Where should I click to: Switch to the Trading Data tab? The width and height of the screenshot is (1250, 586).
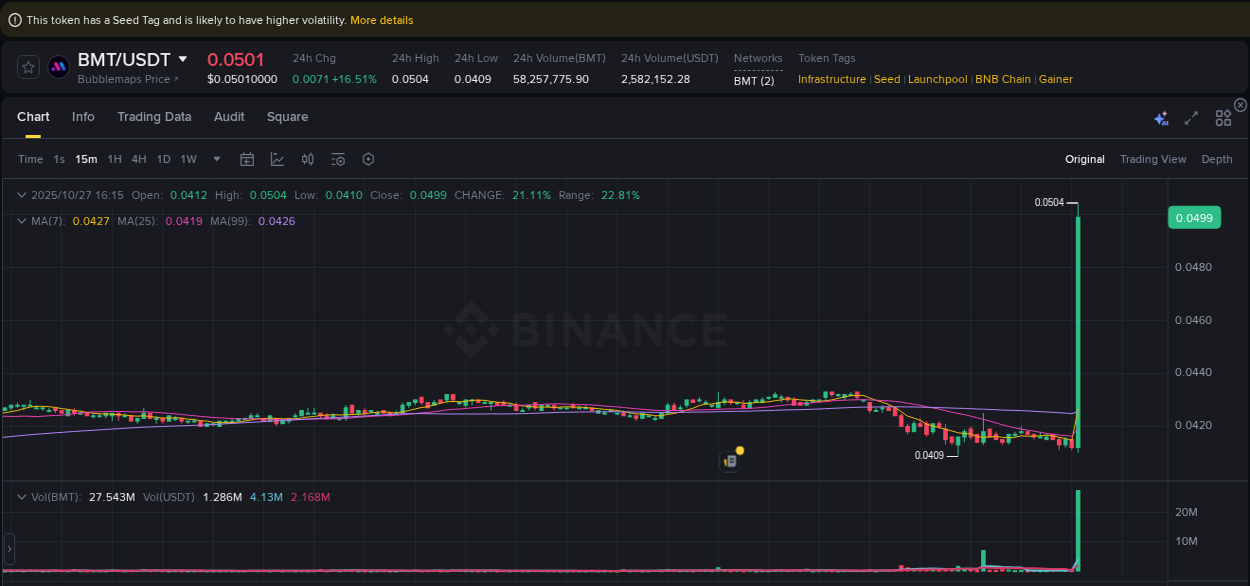(x=154, y=117)
